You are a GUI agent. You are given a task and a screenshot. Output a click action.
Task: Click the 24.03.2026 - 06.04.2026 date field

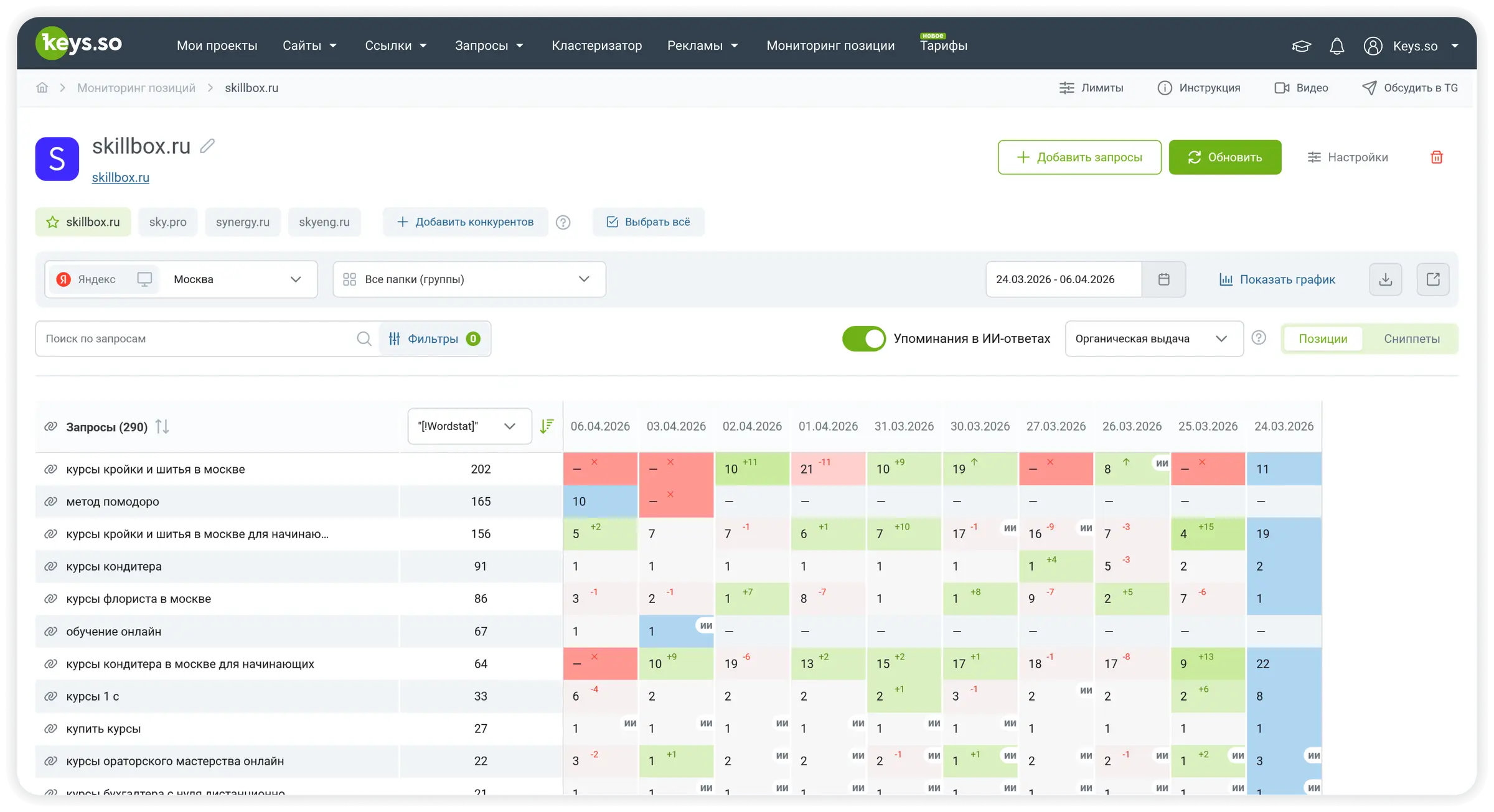tap(1063, 279)
